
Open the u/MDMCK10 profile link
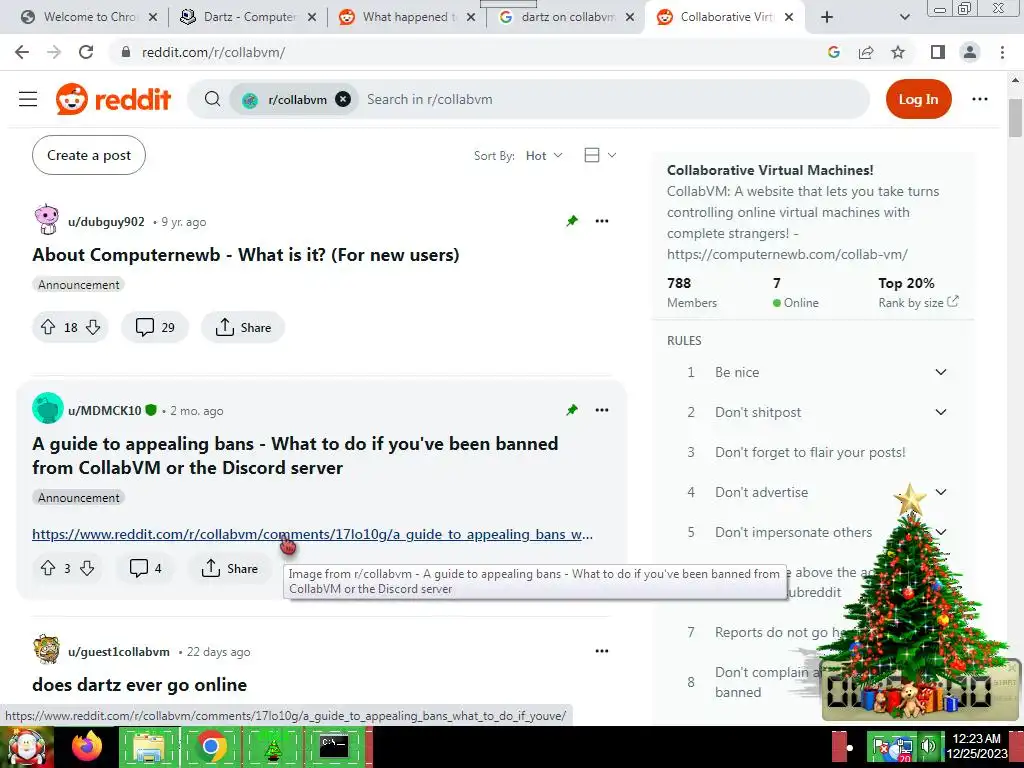(104, 411)
